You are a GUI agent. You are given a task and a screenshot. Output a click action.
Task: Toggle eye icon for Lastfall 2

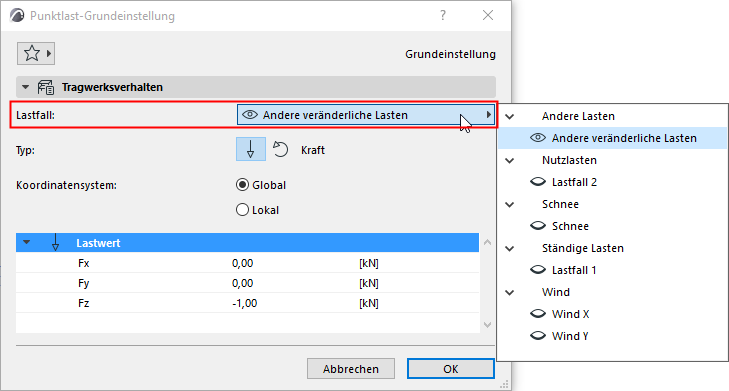(x=538, y=182)
